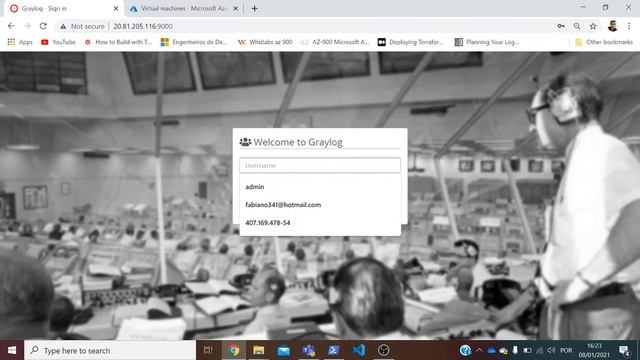The image size is (640, 360).
Task: Open the notification center icon
Action: coord(624,350)
